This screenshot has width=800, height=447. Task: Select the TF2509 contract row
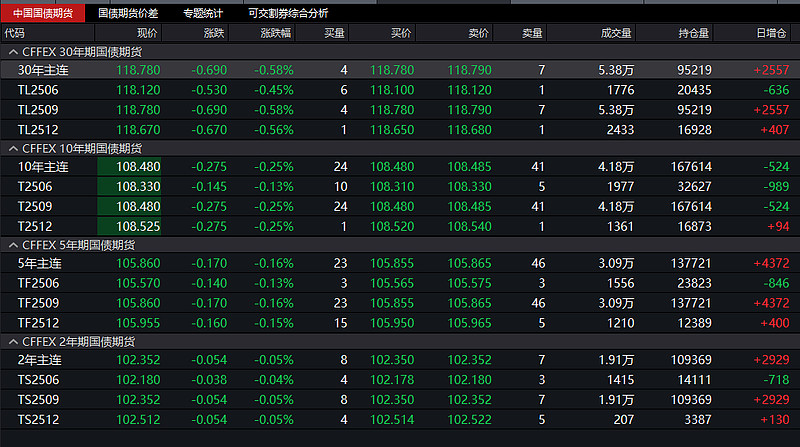pos(400,303)
